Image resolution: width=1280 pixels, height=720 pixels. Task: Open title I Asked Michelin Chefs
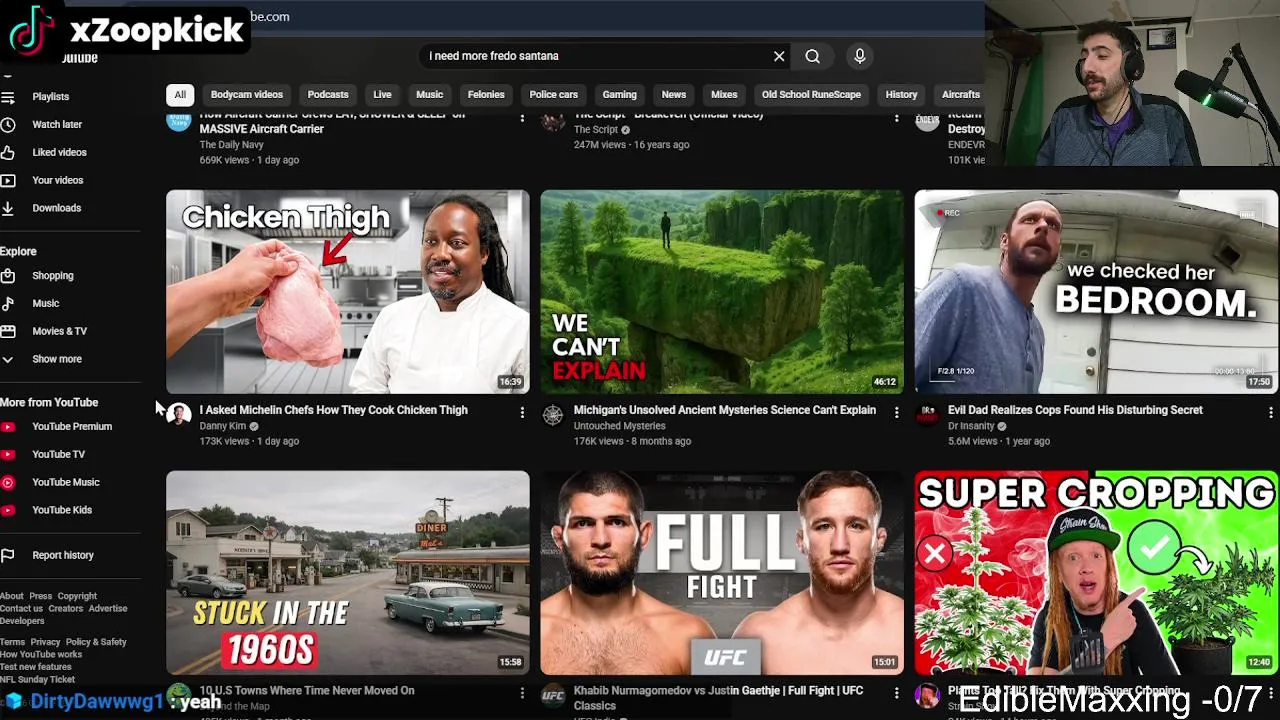[x=333, y=410]
